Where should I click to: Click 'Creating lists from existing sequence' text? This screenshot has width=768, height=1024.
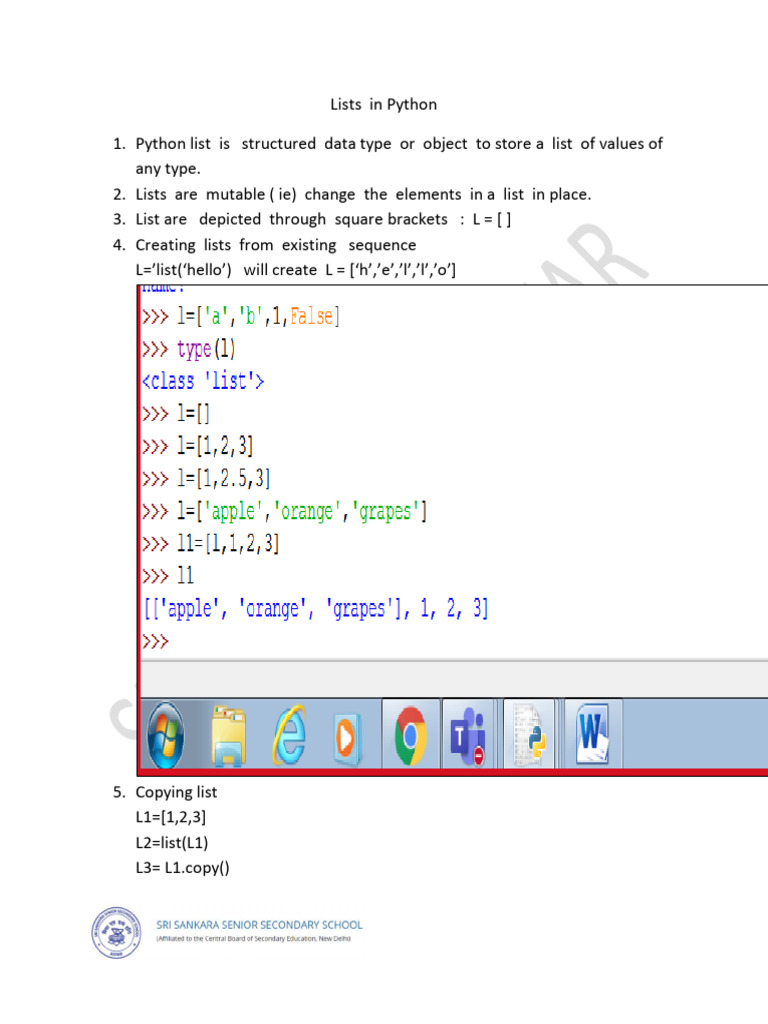(x=276, y=245)
